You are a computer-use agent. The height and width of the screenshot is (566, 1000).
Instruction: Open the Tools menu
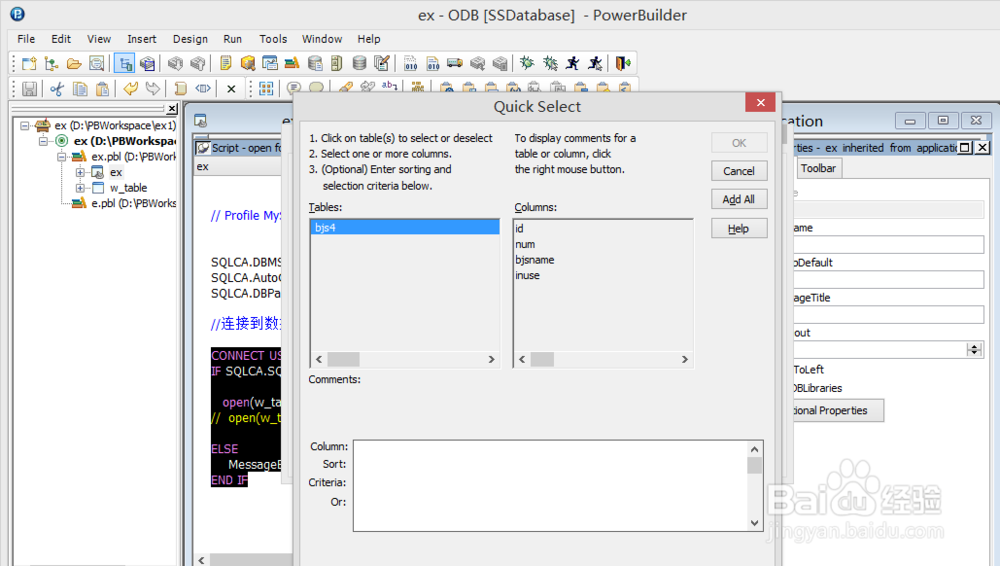273,39
